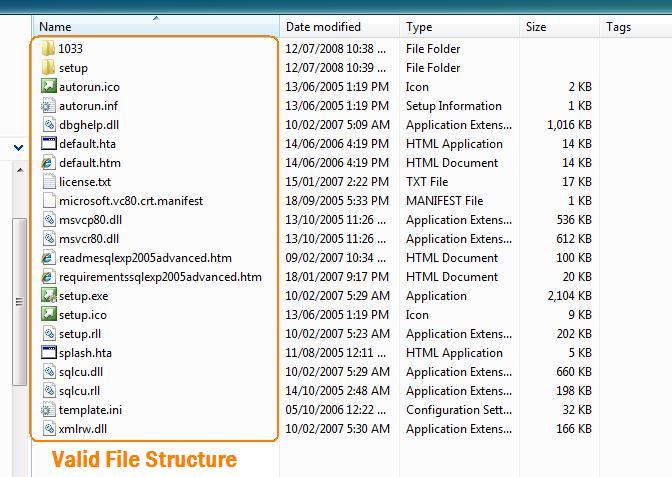Click the setup.exe installer icon
The width and height of the screenshot is (672, 477).
coord(48,295)
